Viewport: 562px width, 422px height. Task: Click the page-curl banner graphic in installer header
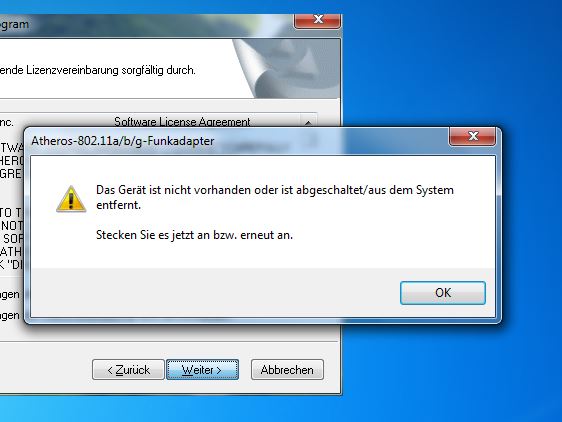287,68
